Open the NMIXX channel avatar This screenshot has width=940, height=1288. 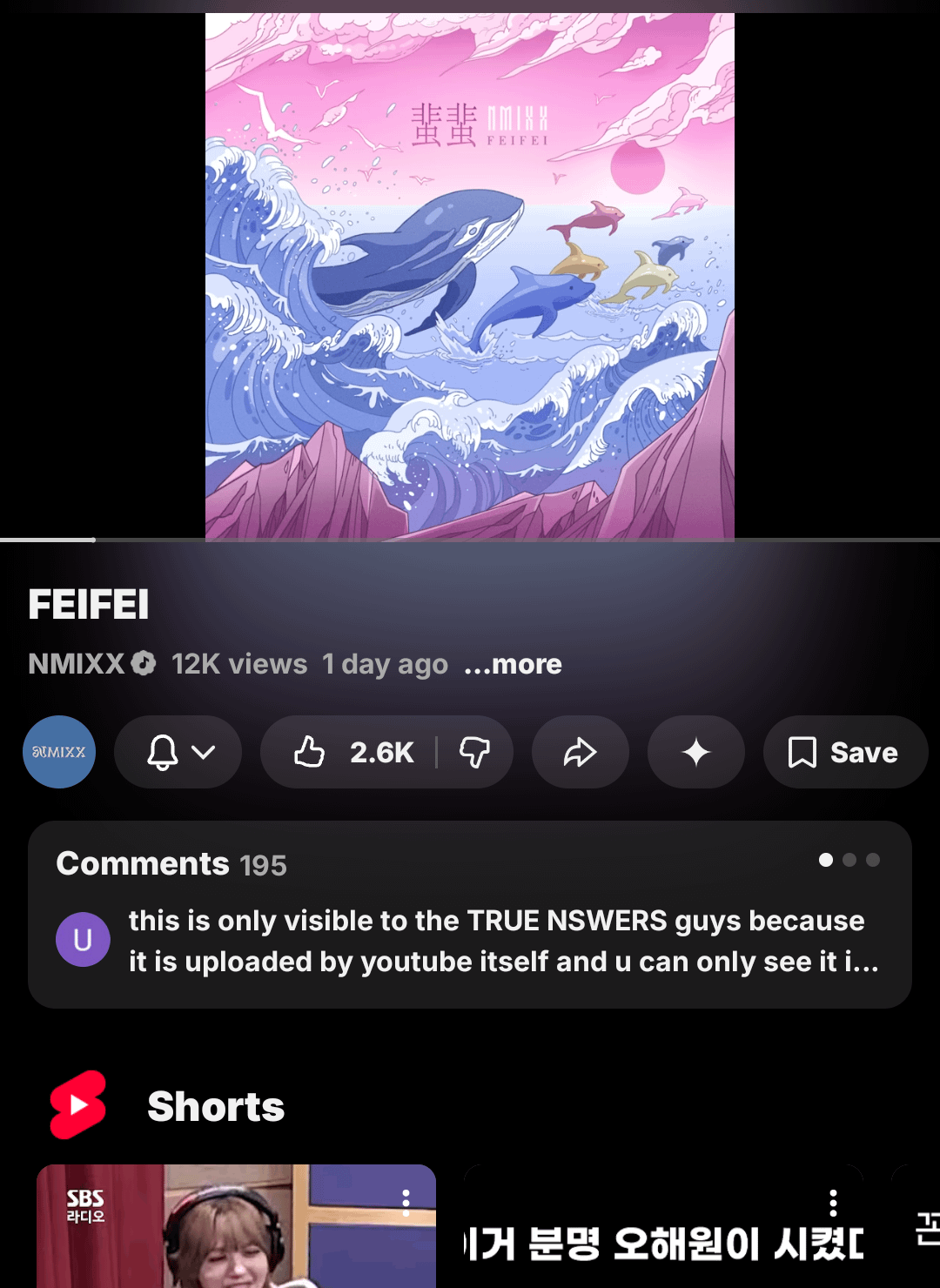point(59,752)
